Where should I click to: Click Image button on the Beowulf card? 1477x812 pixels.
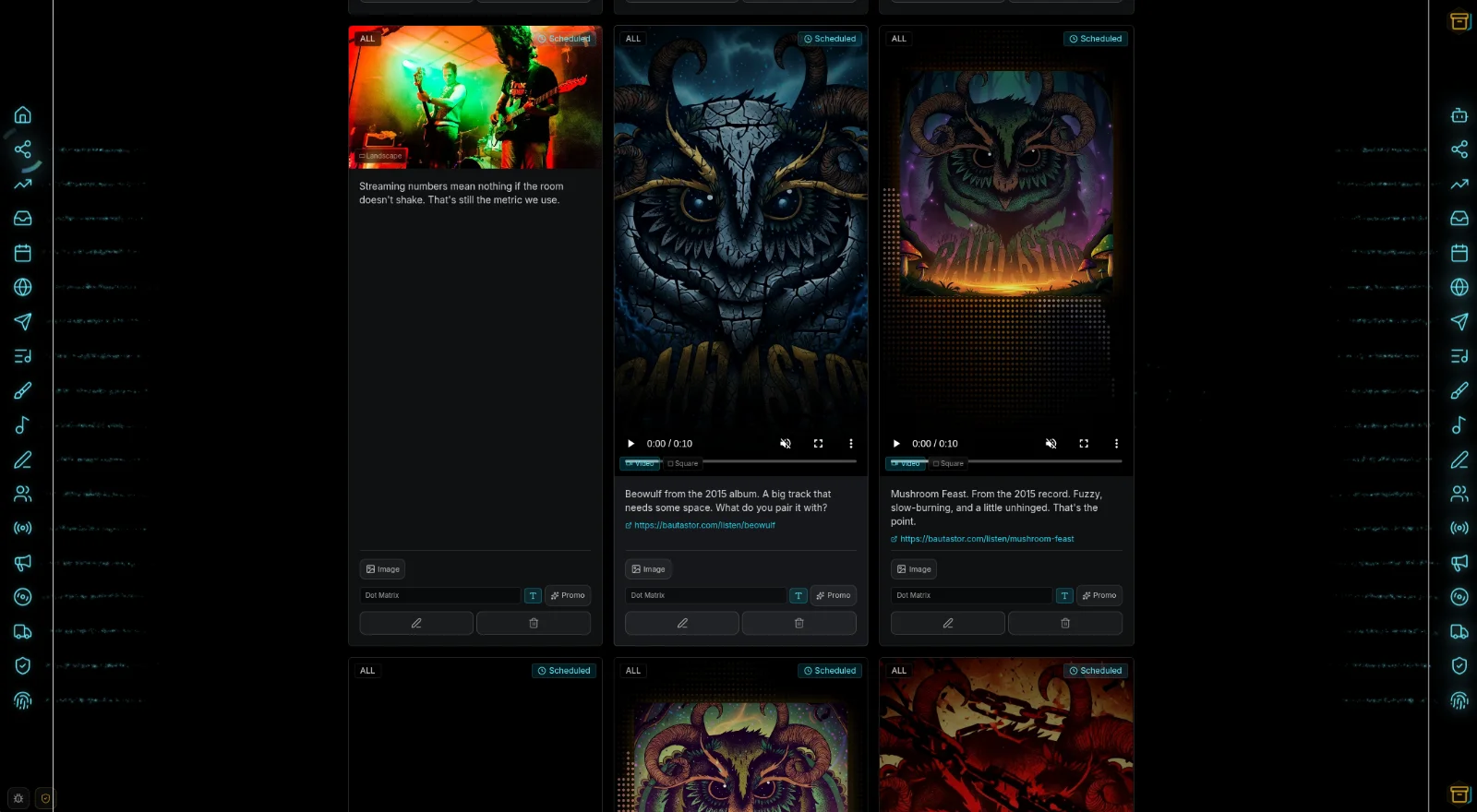point(648,569)
